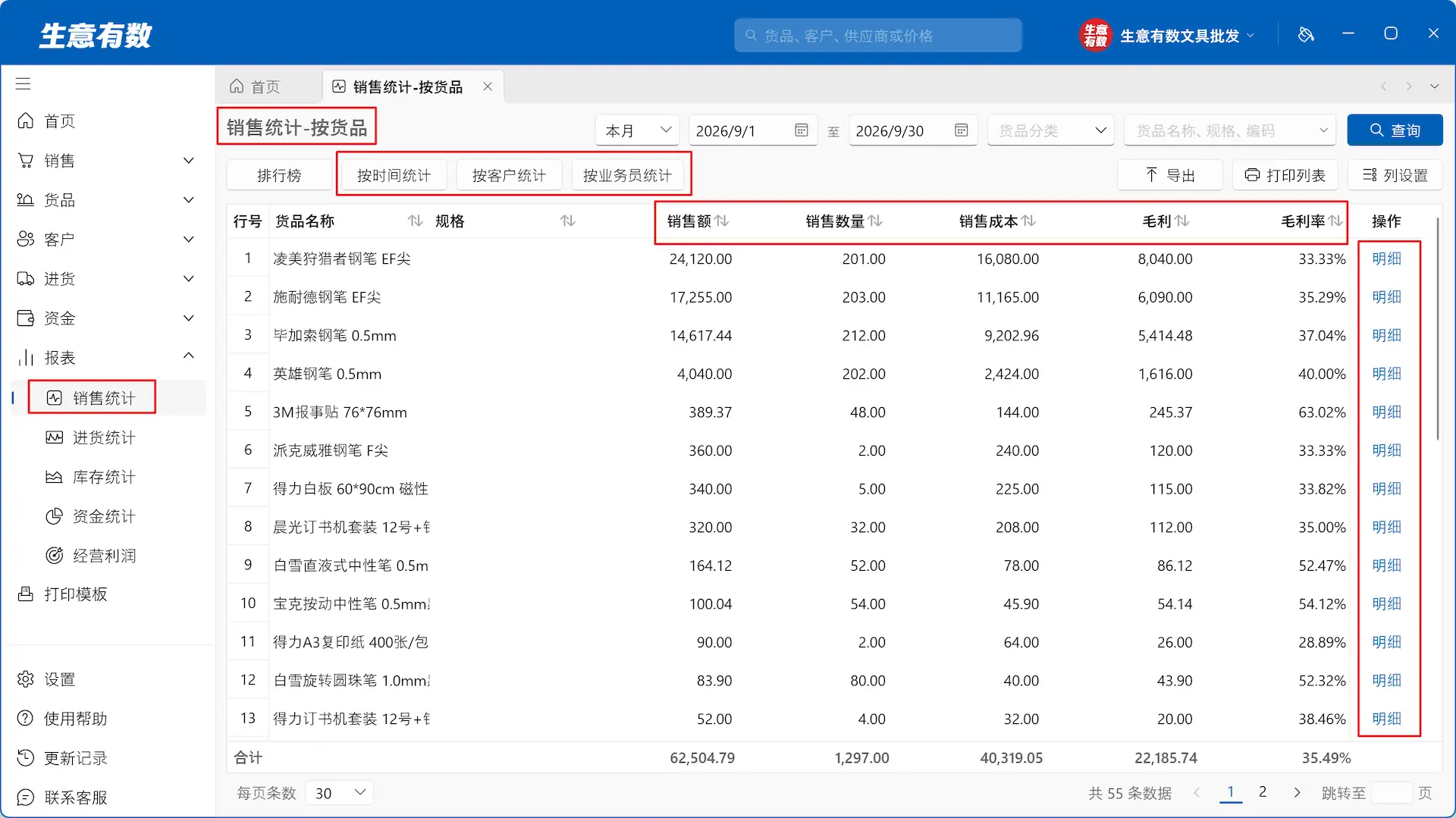This screenshot has height=818, width=1456.
Task: Focus the top search box for 货品、客户
Action: [877, 36]
